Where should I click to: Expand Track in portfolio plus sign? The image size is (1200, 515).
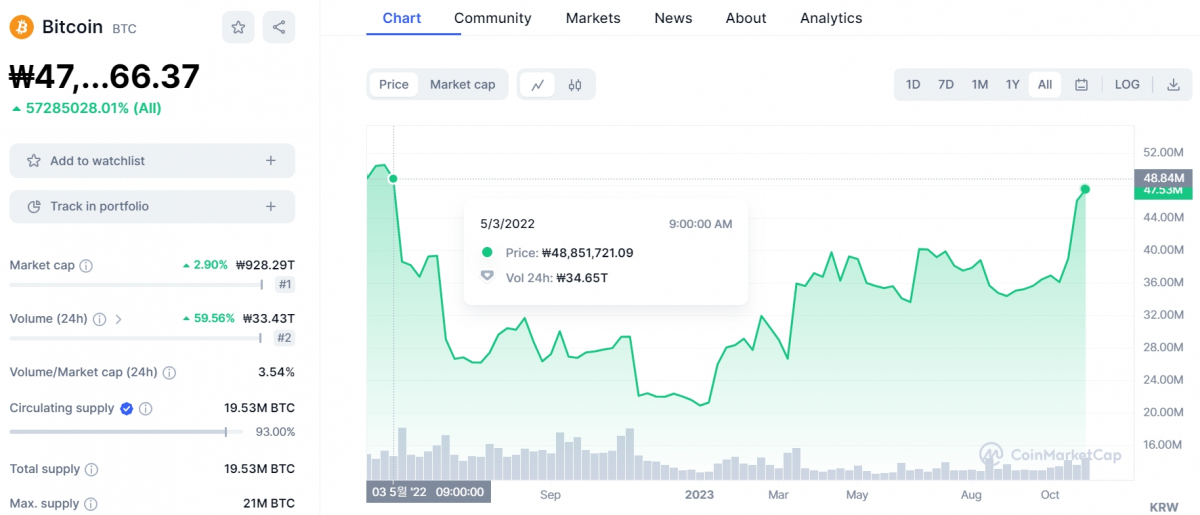(271, 207)
